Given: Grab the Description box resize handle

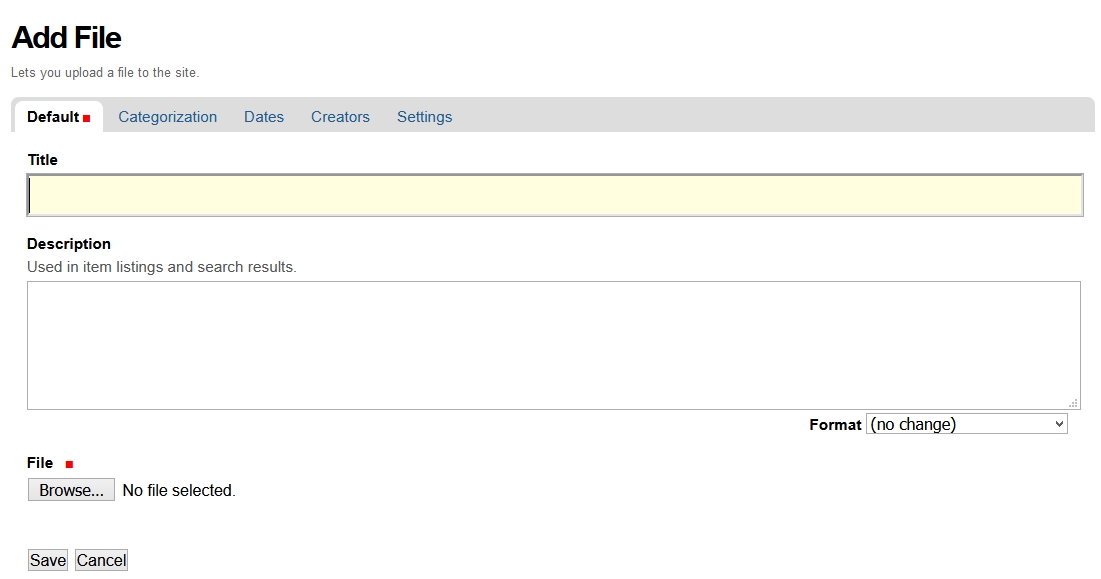Looking at the screenshot, I should point(1073,403).
